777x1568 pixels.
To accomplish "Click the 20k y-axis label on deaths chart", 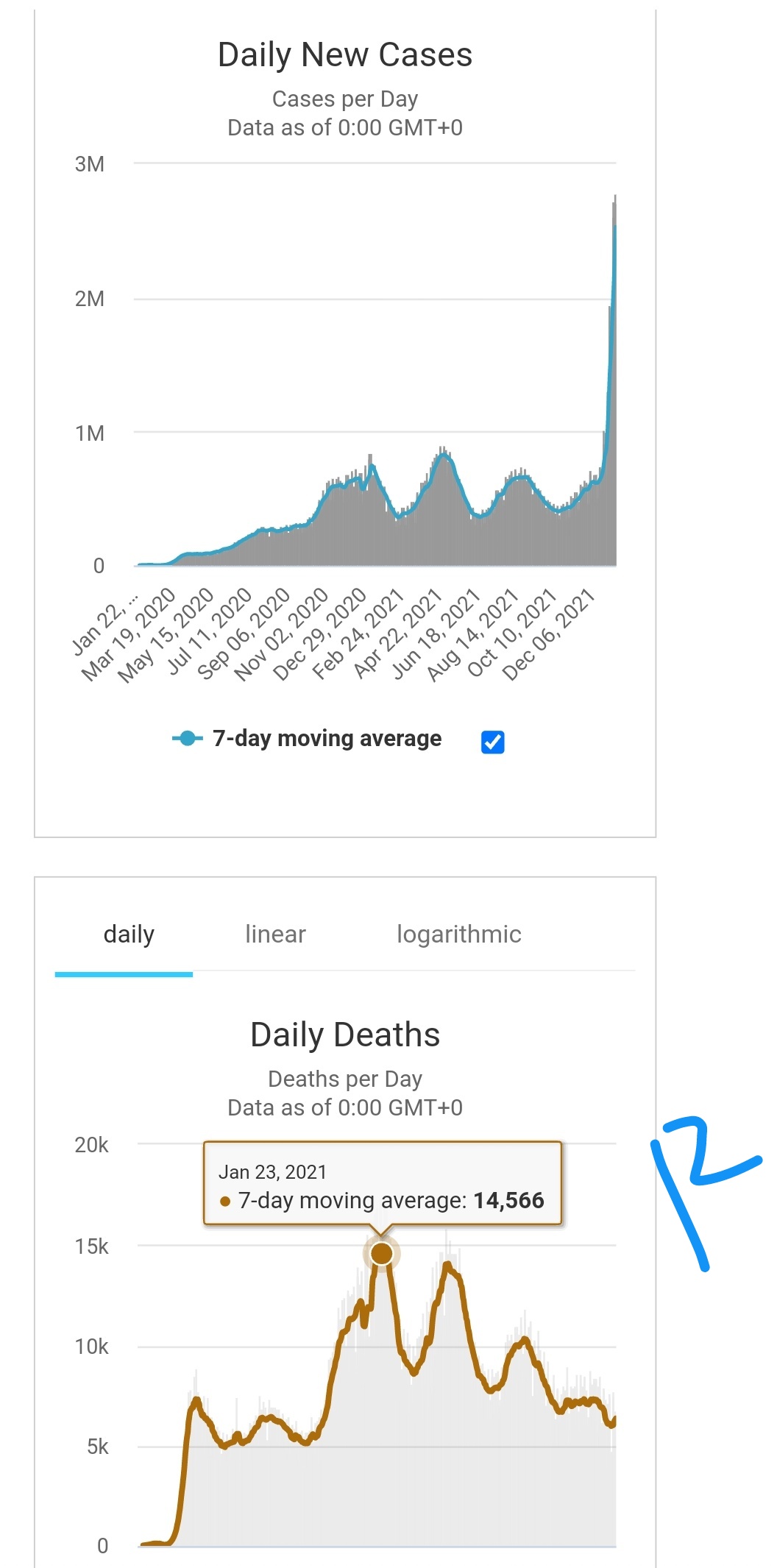I will pos(91,1145).
